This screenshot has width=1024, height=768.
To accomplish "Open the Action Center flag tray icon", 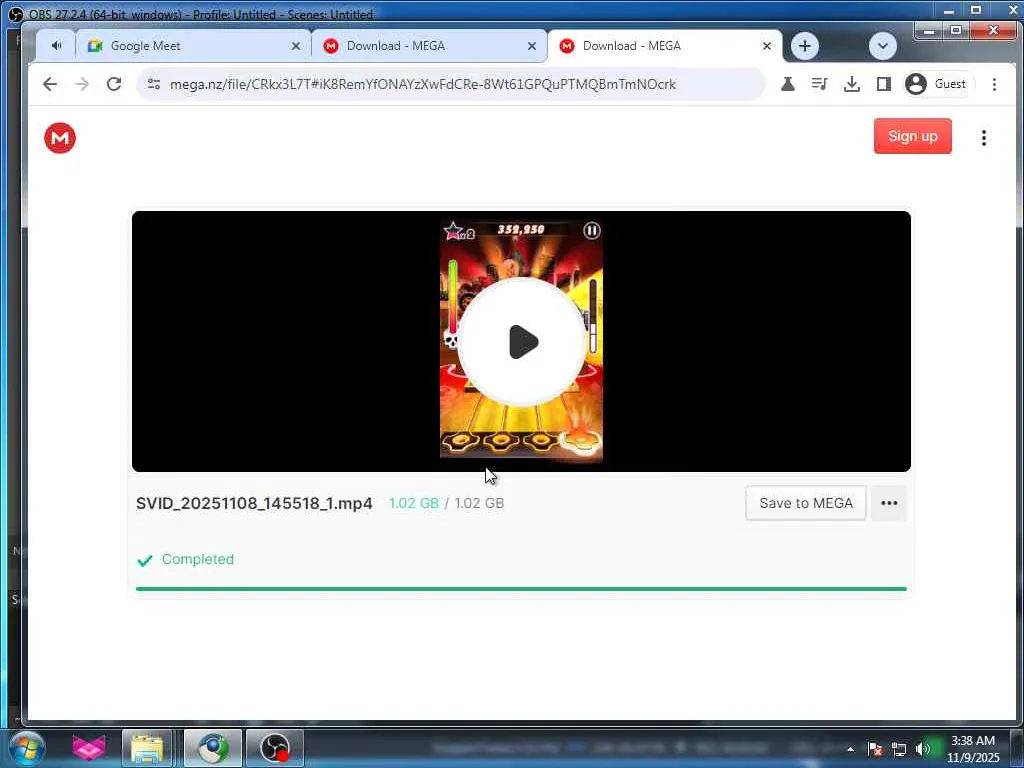I will pyautogui.click(x=875, y=749).
